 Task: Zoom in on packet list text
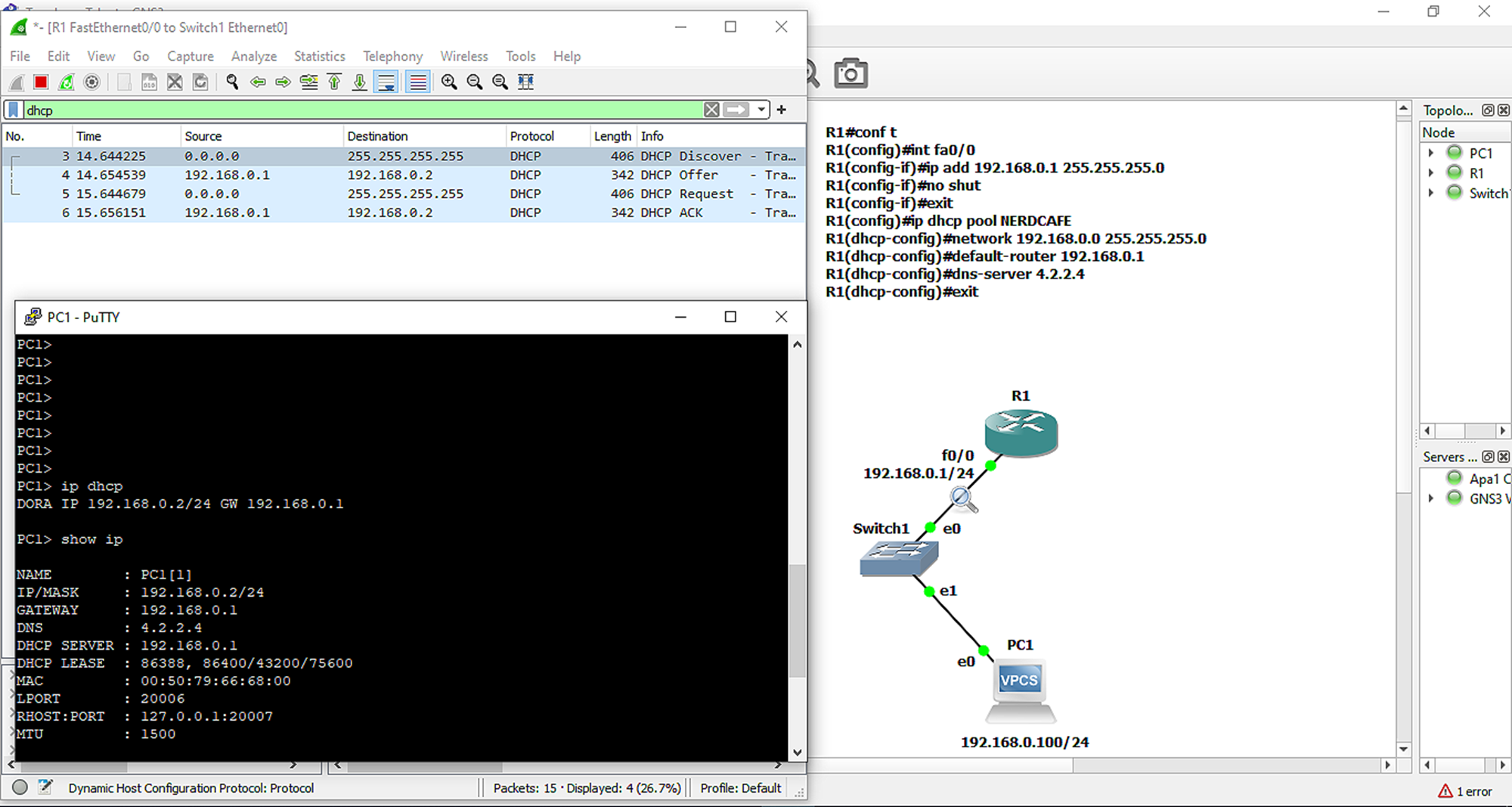449,82
